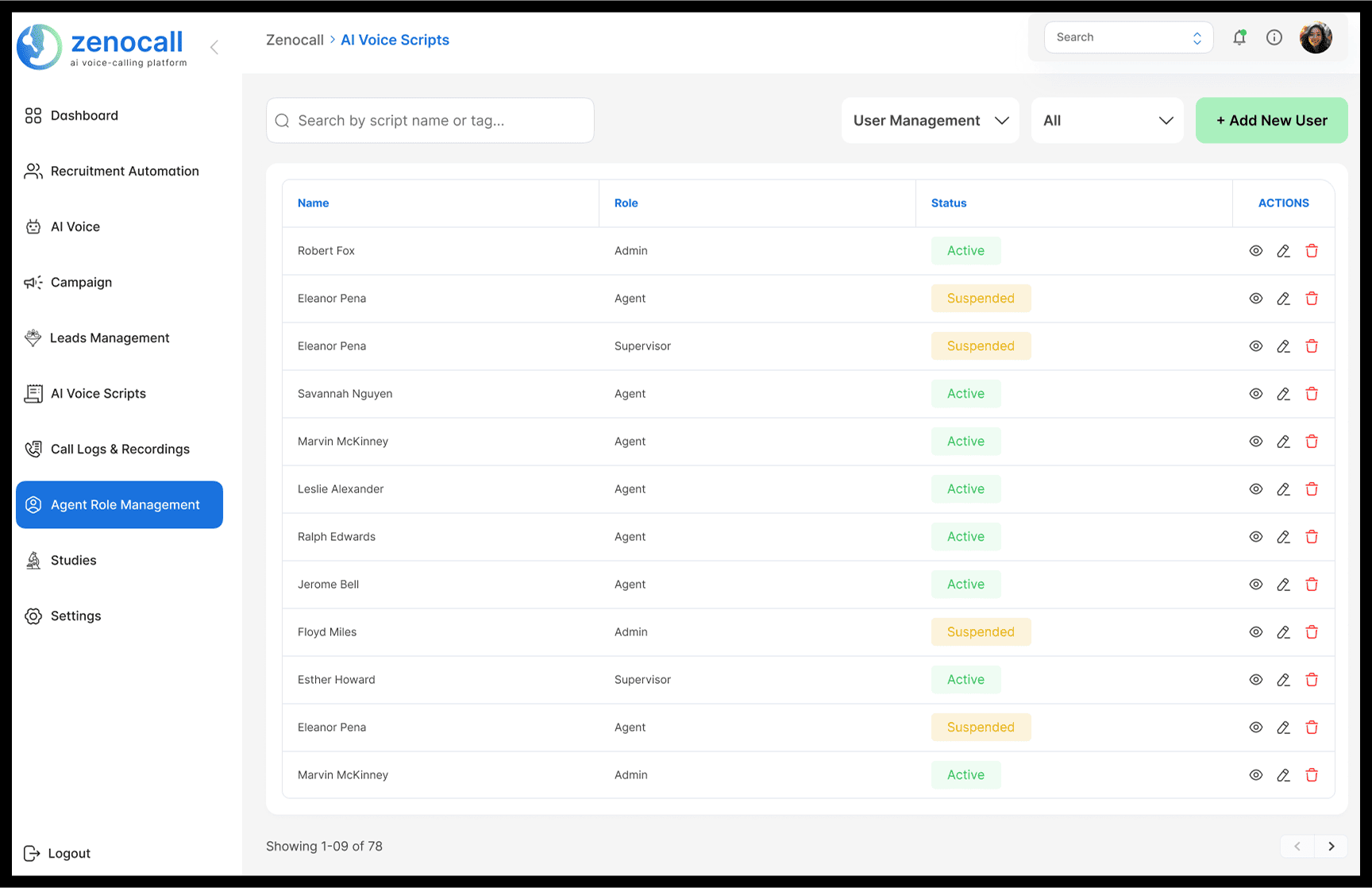Go to Leads Management section
1372x888 pixels.
110,338
